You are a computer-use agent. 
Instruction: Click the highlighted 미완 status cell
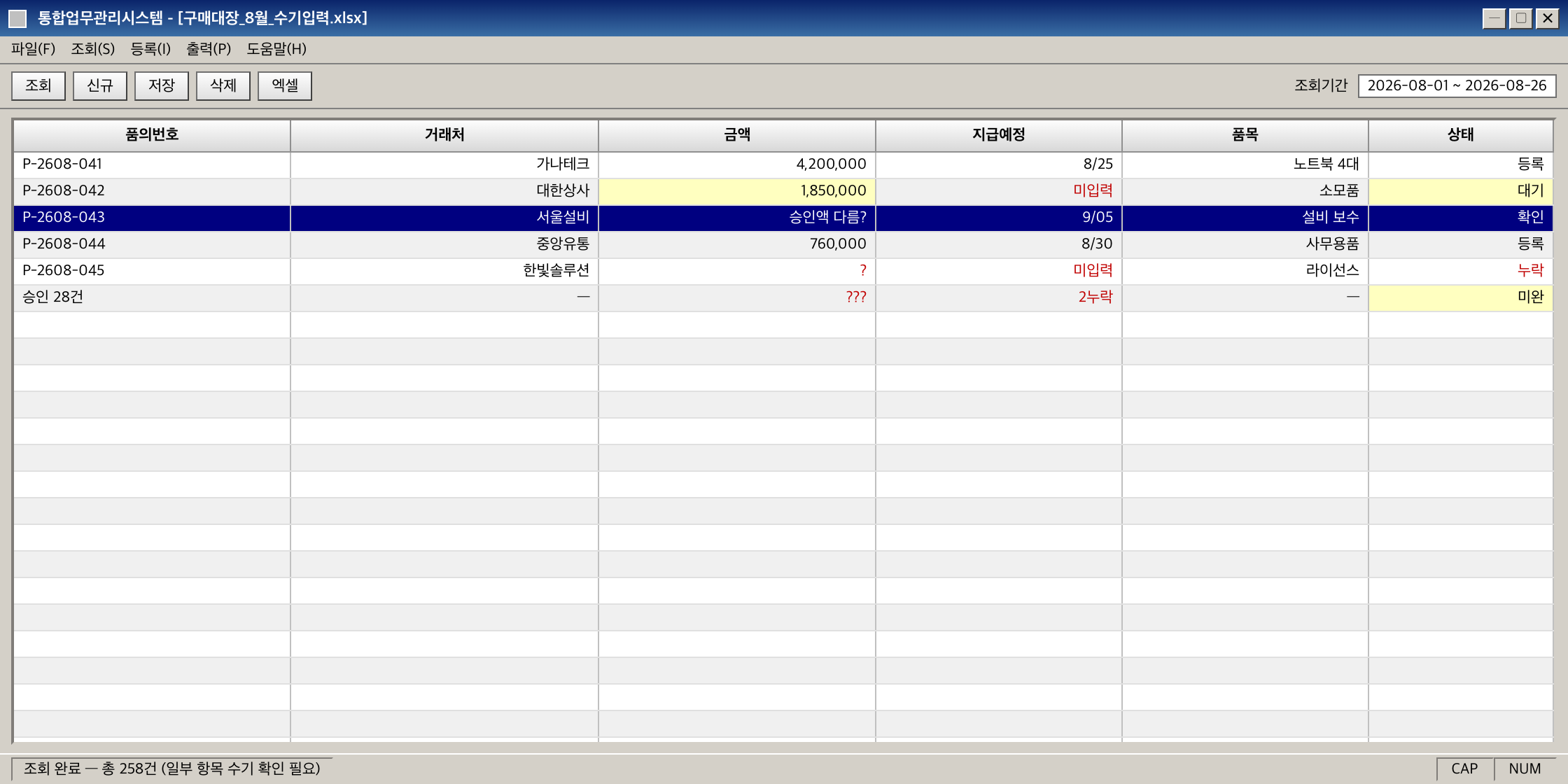point(1461,297)
